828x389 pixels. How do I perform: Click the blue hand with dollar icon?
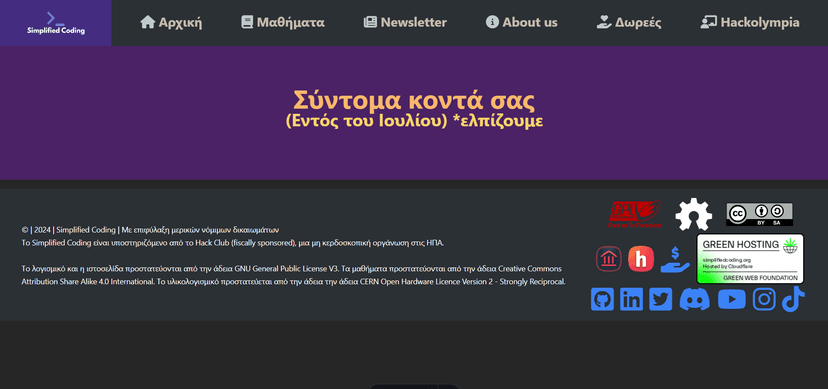pyautogui.click(x=675, y=260)
